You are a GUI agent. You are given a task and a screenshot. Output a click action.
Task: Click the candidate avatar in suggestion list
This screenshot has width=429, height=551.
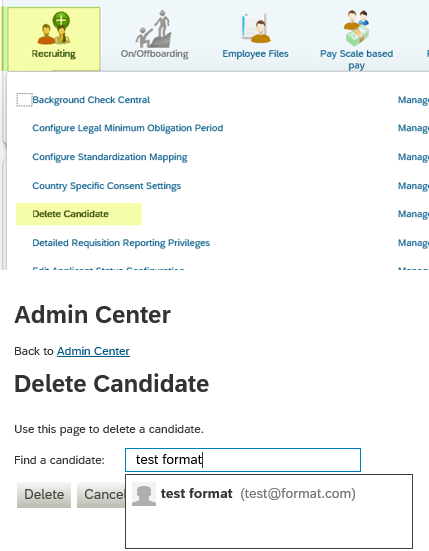144,494
